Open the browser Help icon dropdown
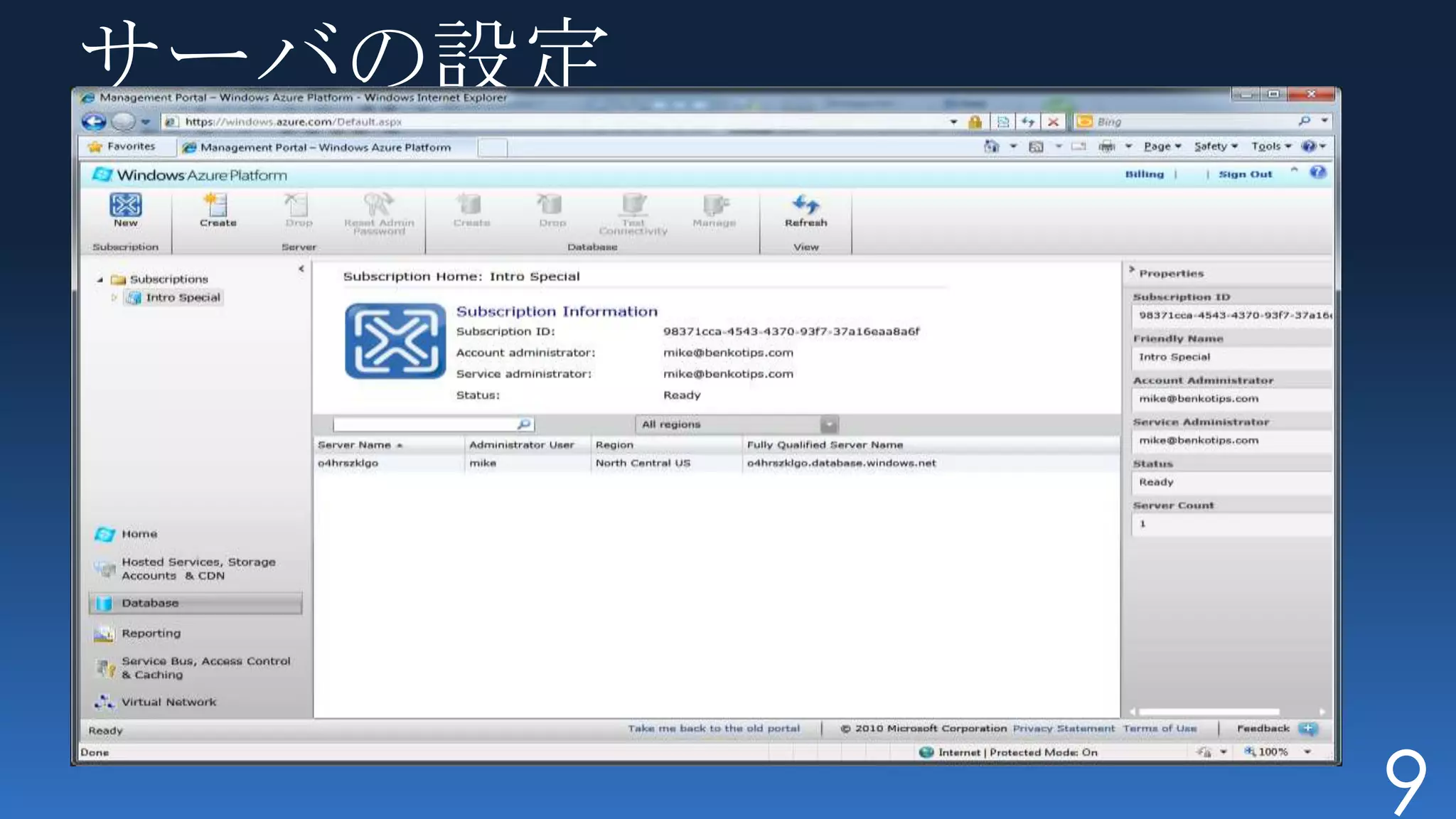 (1313, 146)
